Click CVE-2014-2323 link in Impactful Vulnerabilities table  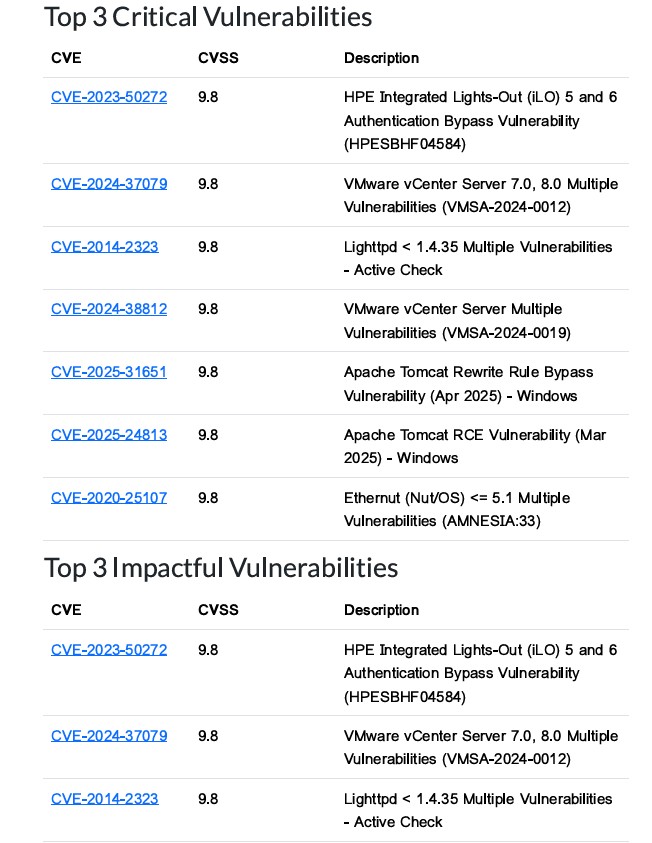pos(105,799)
